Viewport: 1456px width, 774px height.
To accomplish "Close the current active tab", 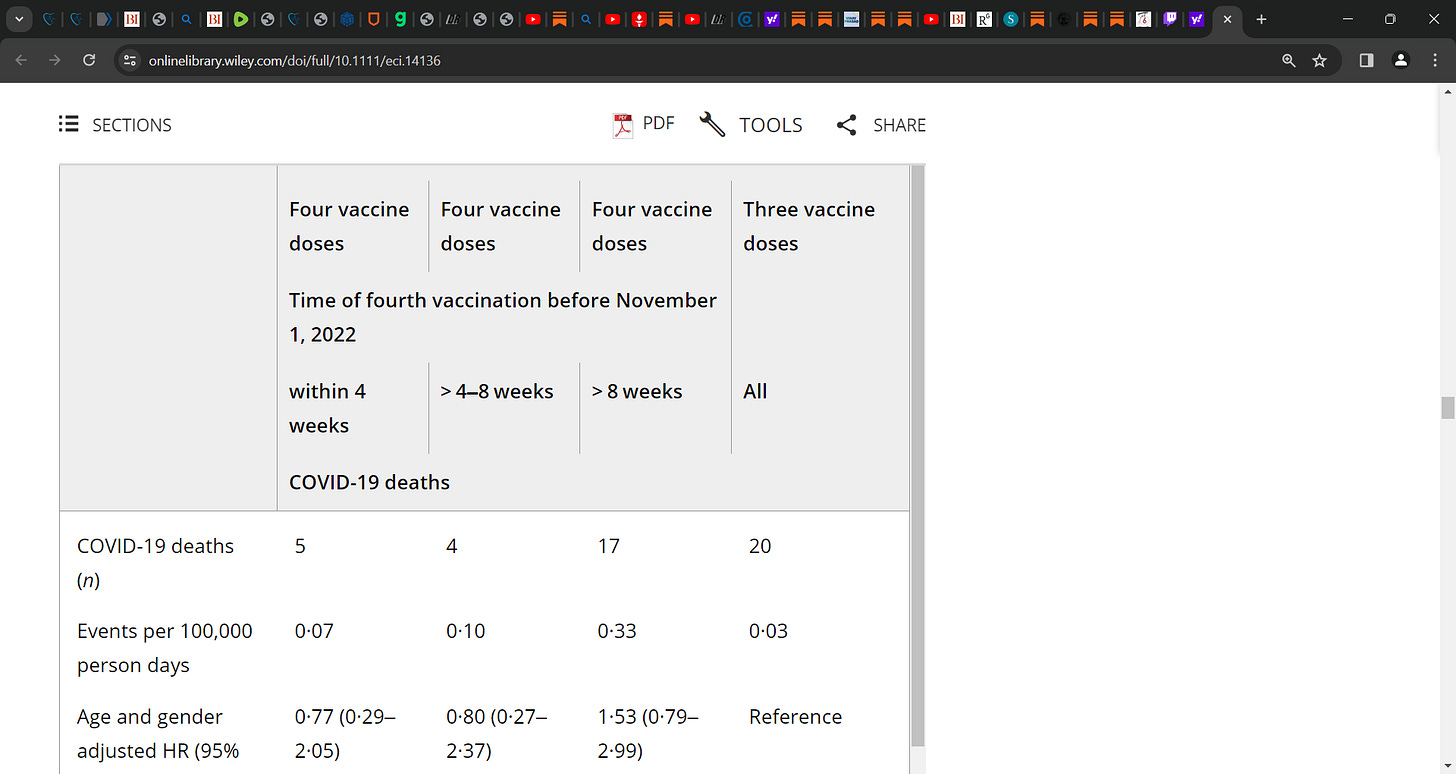I will coord(1227,19).
